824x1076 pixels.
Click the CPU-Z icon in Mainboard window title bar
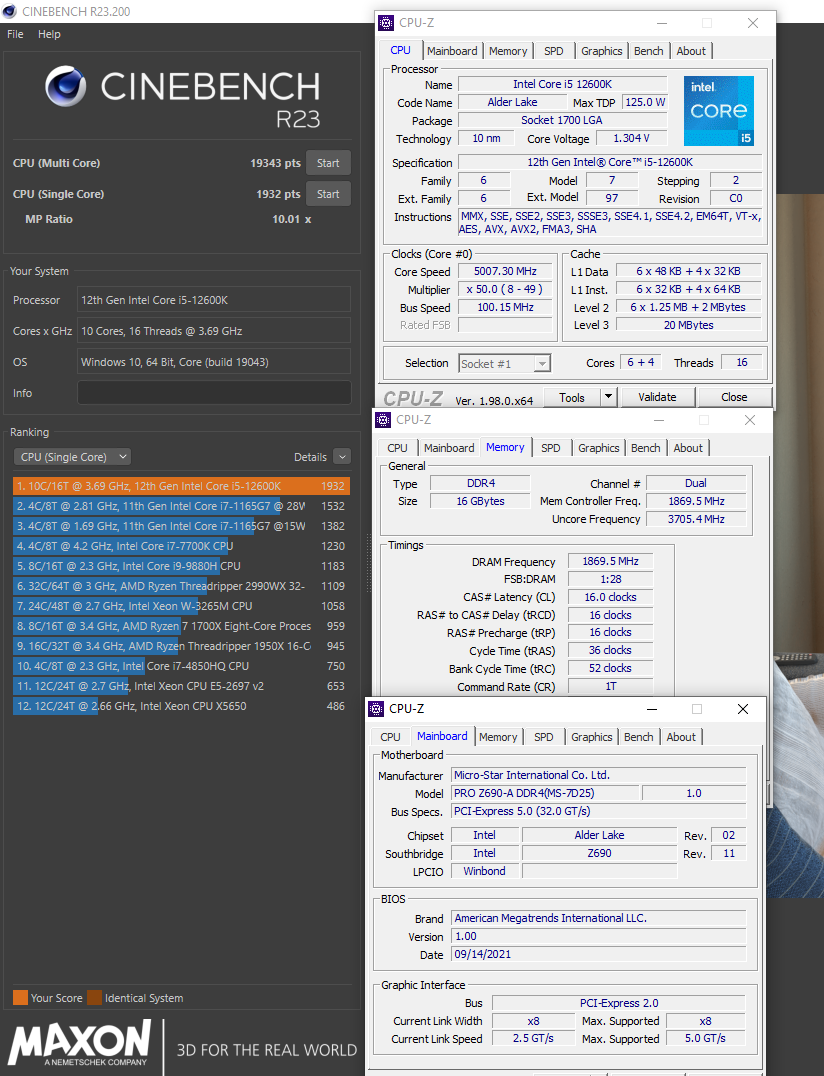point(376,708)
